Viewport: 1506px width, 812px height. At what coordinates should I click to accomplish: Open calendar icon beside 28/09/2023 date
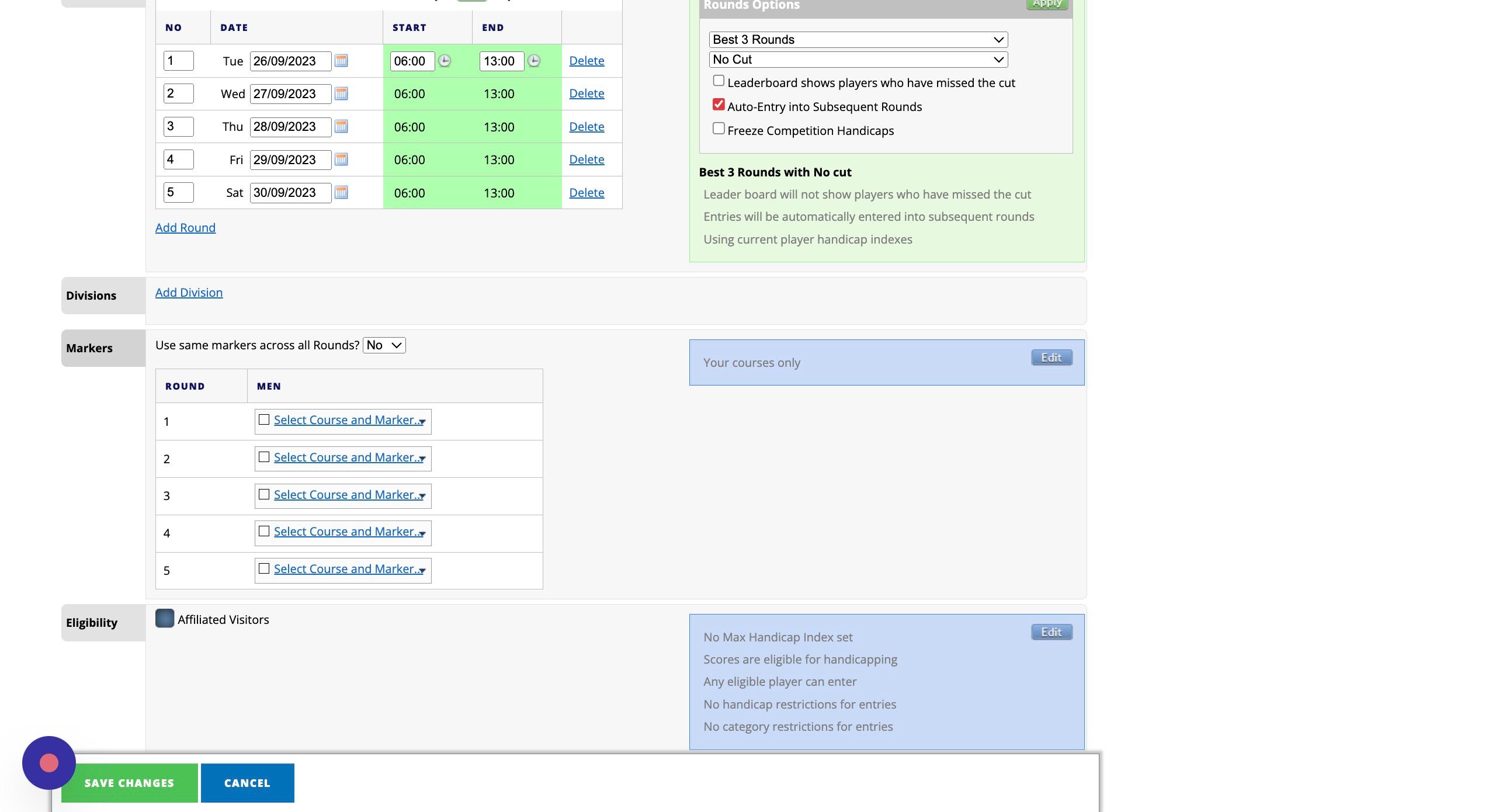tap(341, 126)
